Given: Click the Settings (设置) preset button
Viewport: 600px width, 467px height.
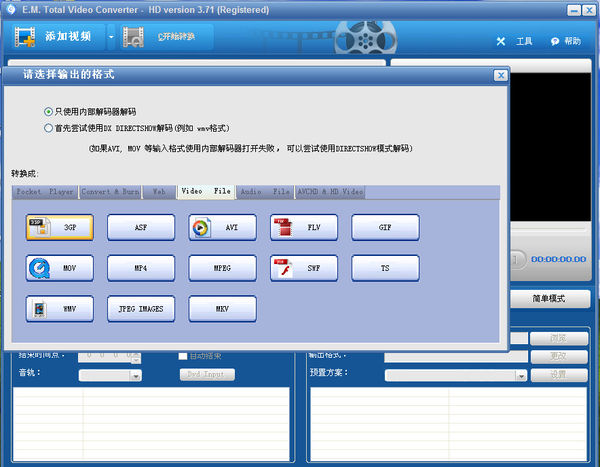Looking at the screenshot, I should [x=559, y=375].
